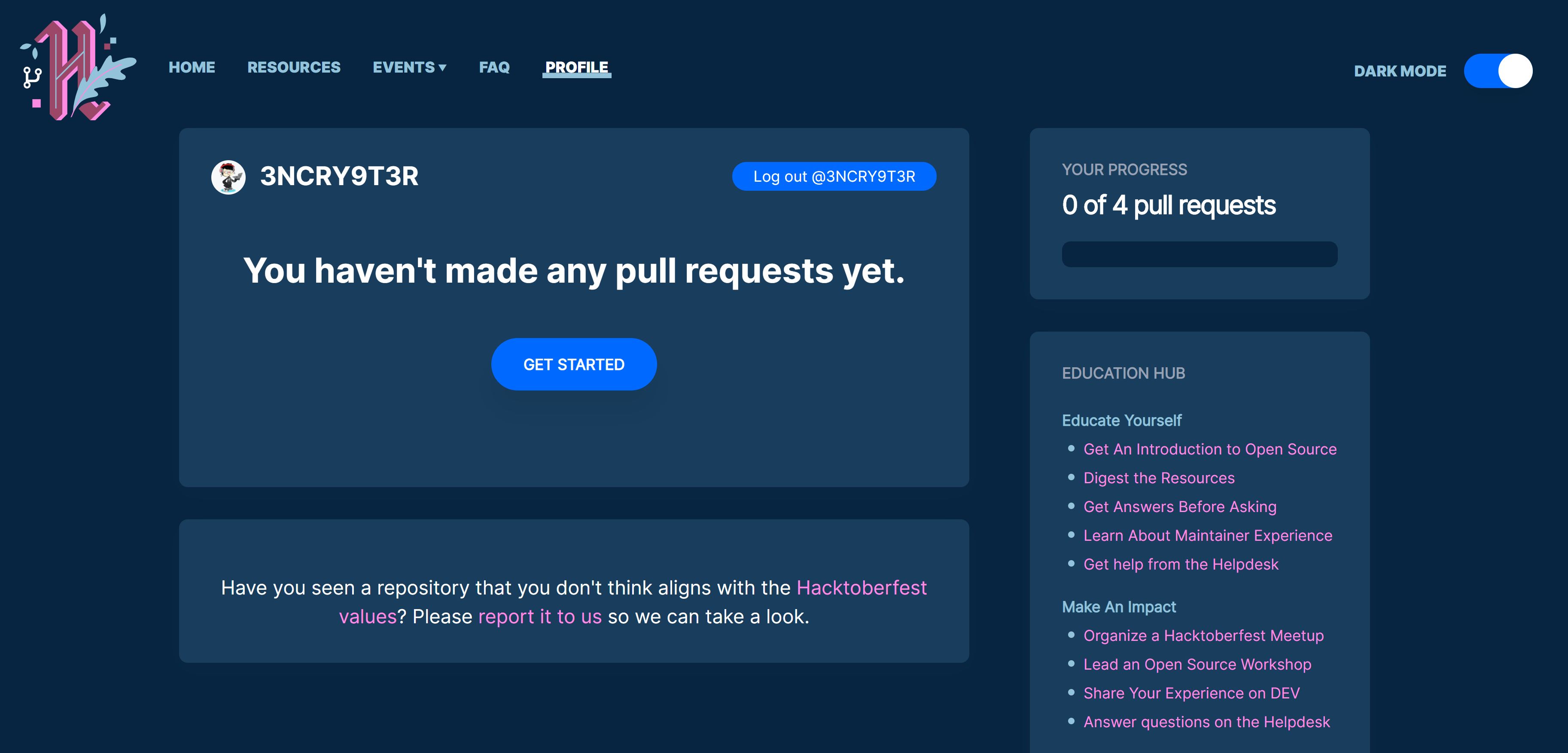1568x753 pixels.
Task: Open Get help from the Helpdesk
Action: pyautogui.click(x=1180, y=564)
